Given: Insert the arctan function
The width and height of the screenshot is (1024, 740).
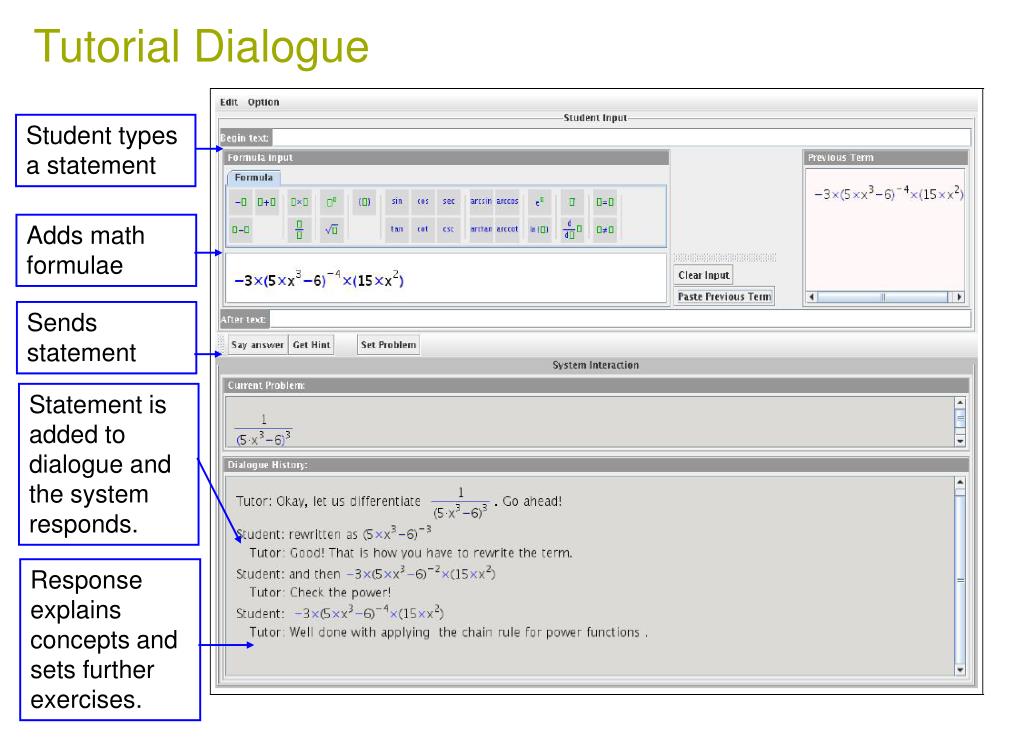Looking at the screenshot, I should (x=481, y=229).
